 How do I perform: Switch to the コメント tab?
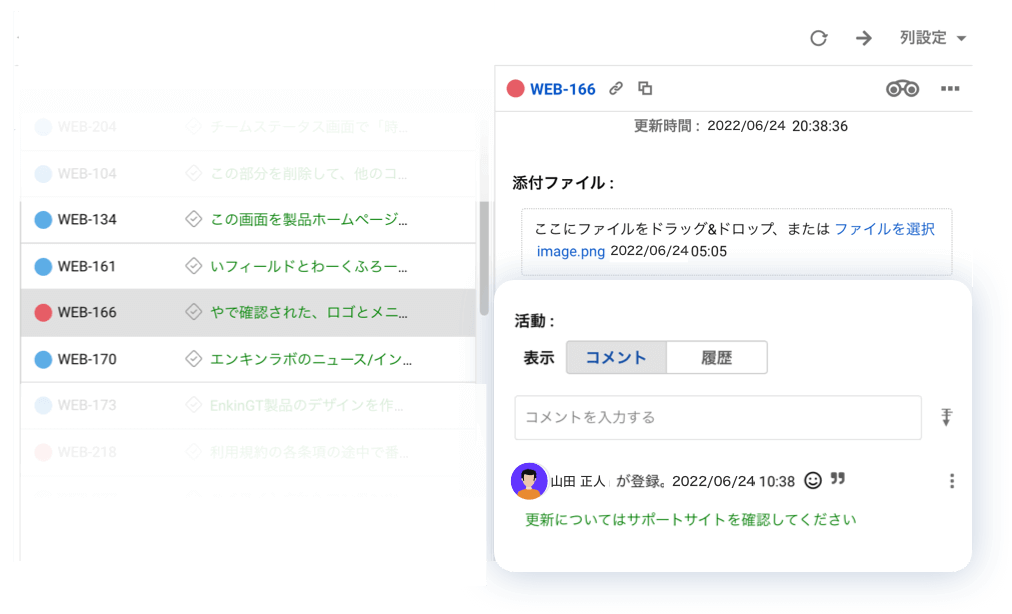pos(616,358)
